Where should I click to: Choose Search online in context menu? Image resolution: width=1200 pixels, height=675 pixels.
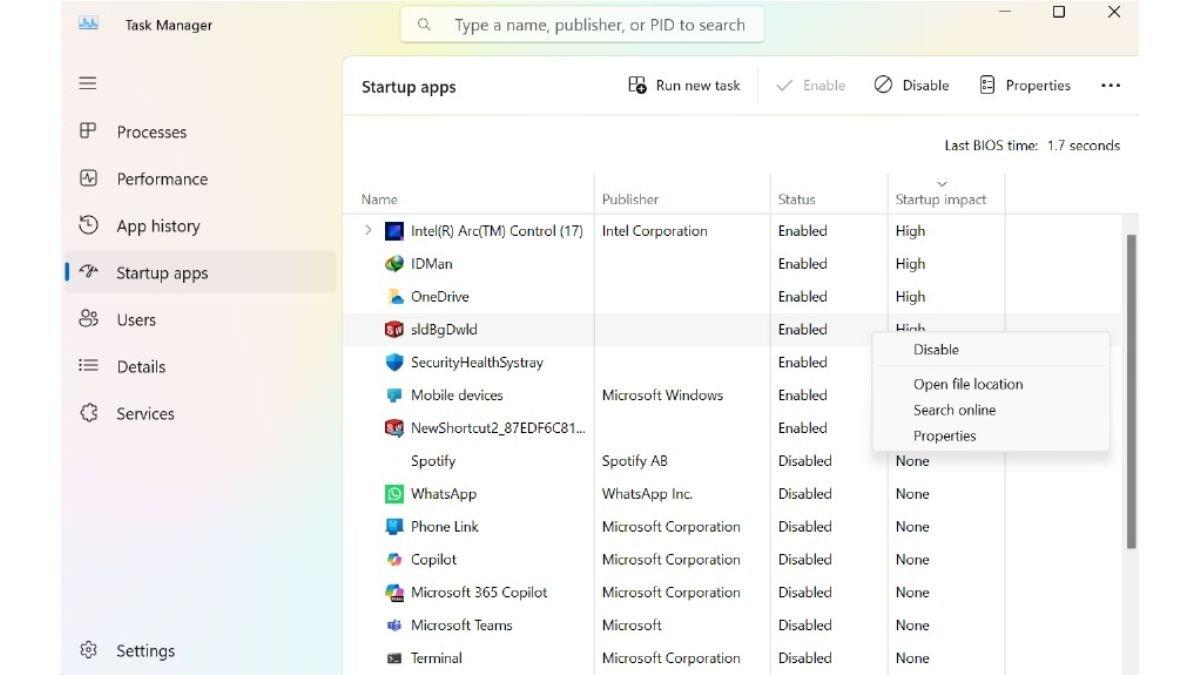(x=954, y=410)
